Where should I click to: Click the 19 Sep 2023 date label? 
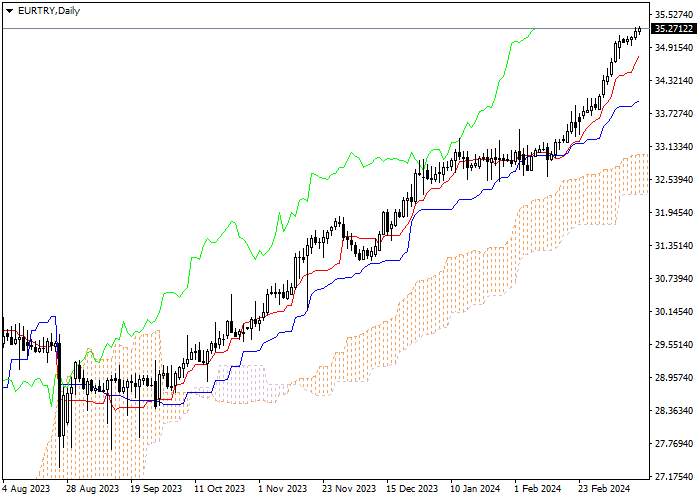(157, 489)
